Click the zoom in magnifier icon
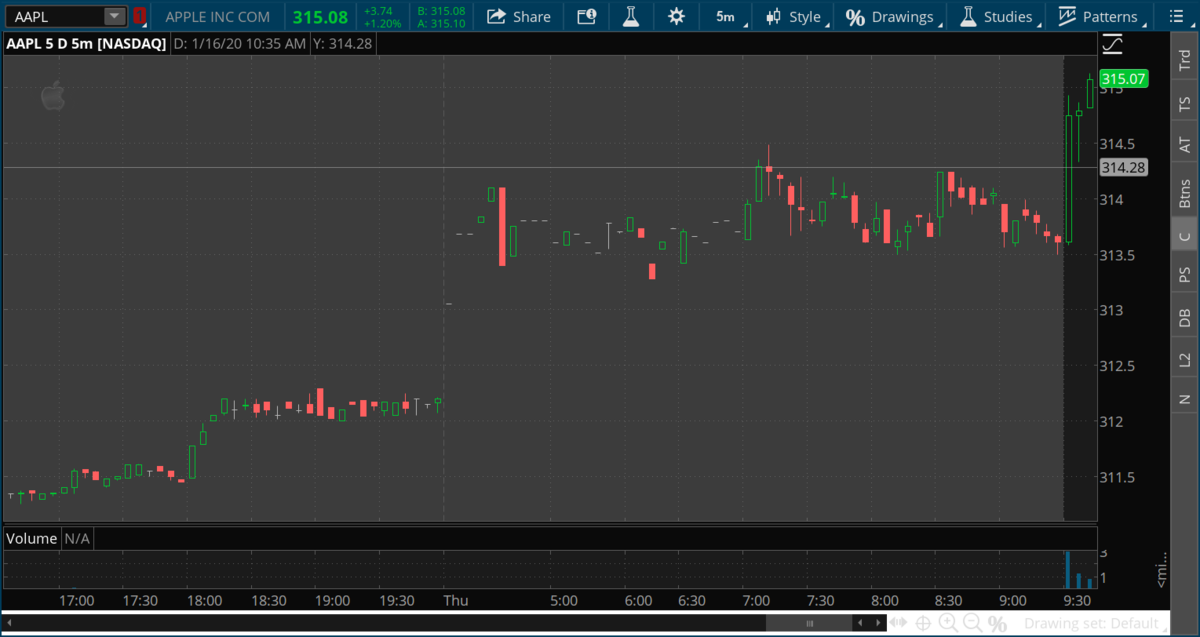 tap(947, 623)
